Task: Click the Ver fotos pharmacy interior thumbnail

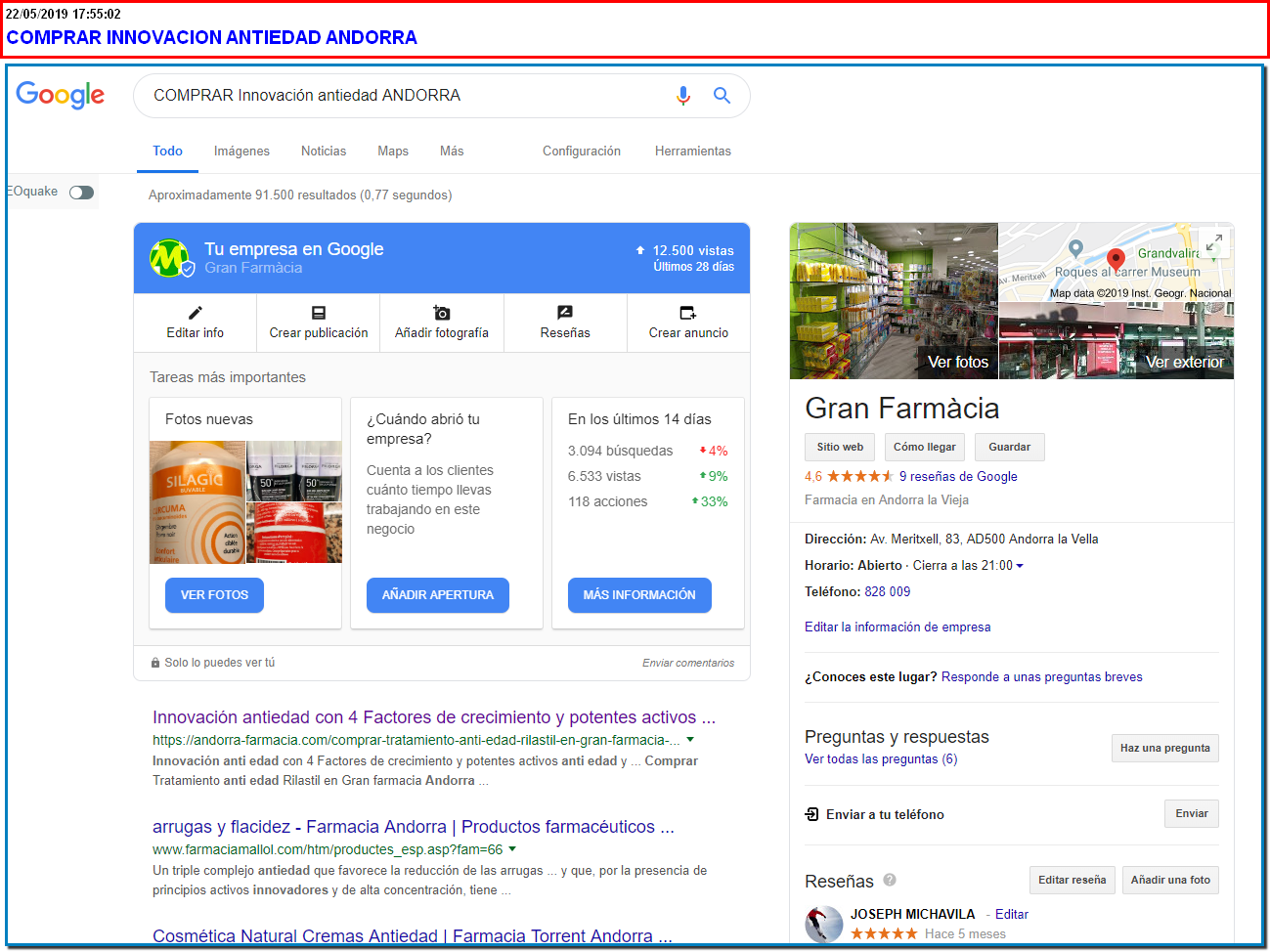Action: click(x=894, y=301)
